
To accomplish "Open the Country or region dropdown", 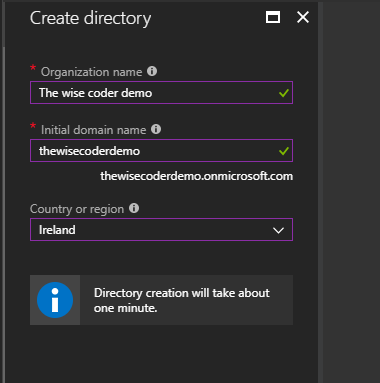I will pos(161,230).
